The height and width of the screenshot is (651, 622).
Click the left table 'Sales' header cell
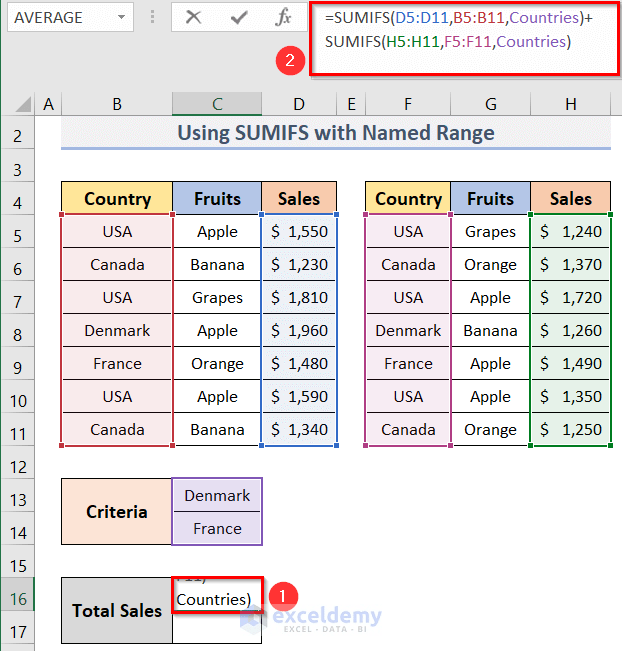299,198
